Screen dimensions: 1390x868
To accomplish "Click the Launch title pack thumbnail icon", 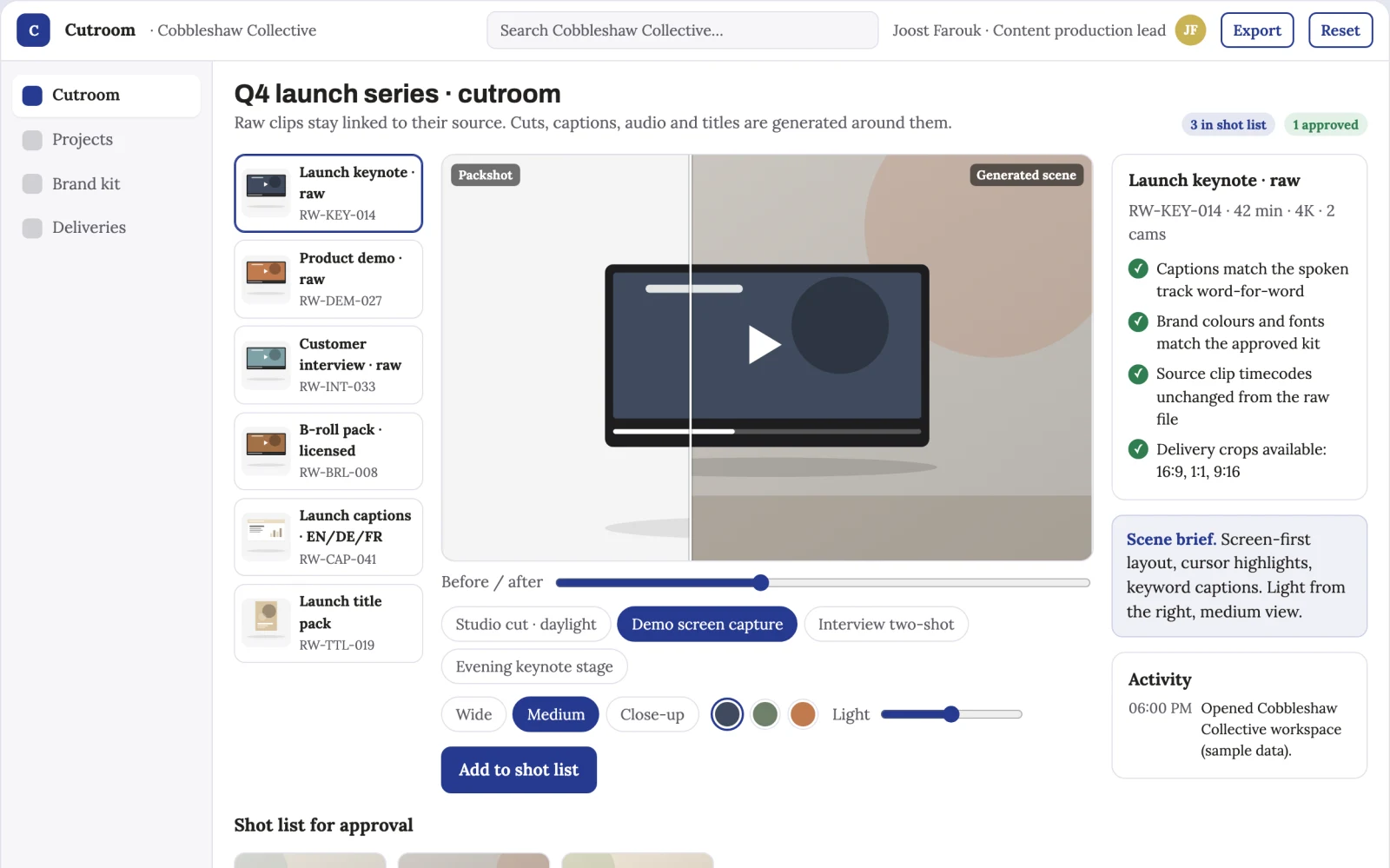I will pos(266,623).
